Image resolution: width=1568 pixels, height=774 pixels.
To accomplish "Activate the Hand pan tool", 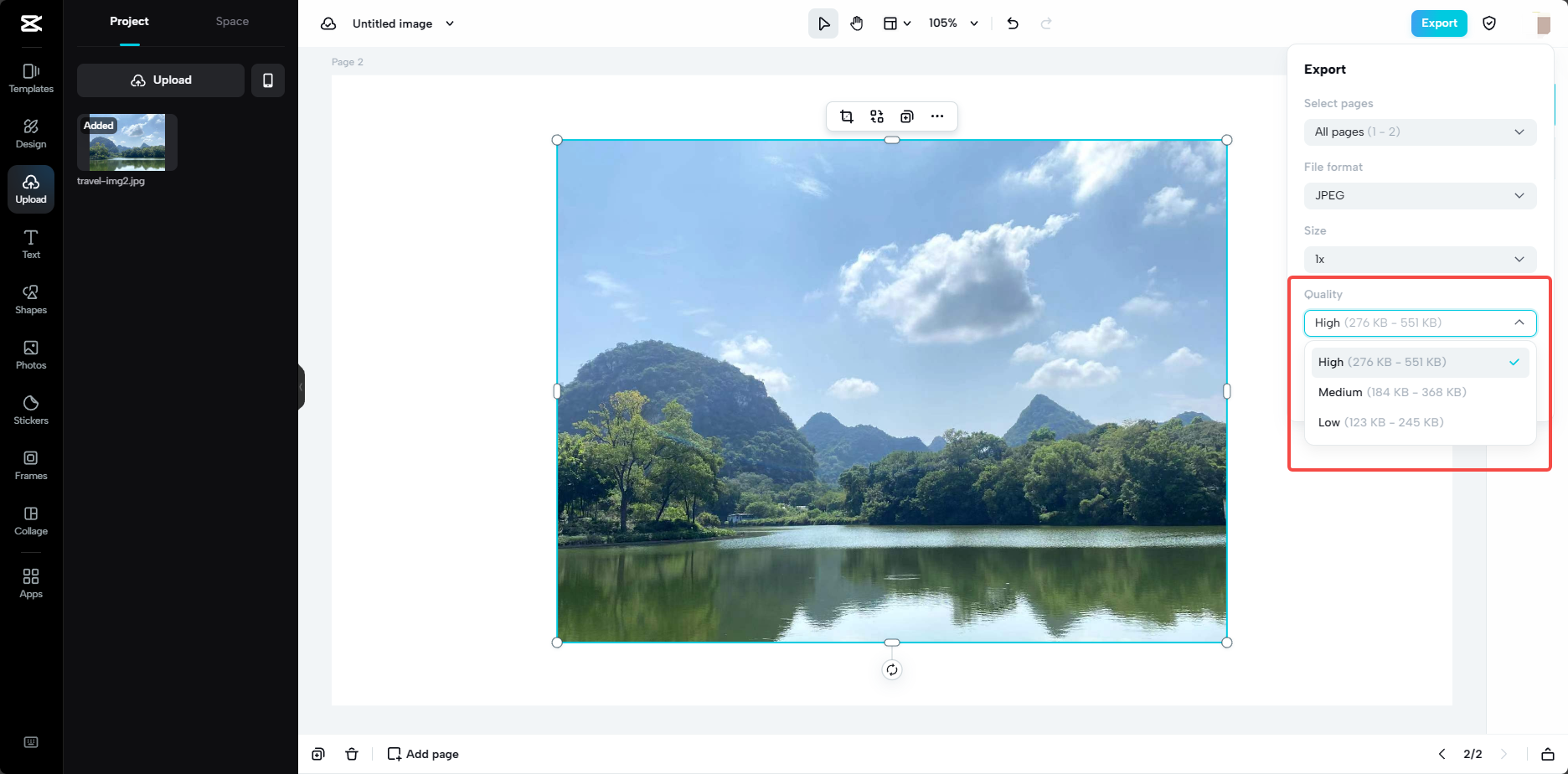I will click(x=857, y=23).
